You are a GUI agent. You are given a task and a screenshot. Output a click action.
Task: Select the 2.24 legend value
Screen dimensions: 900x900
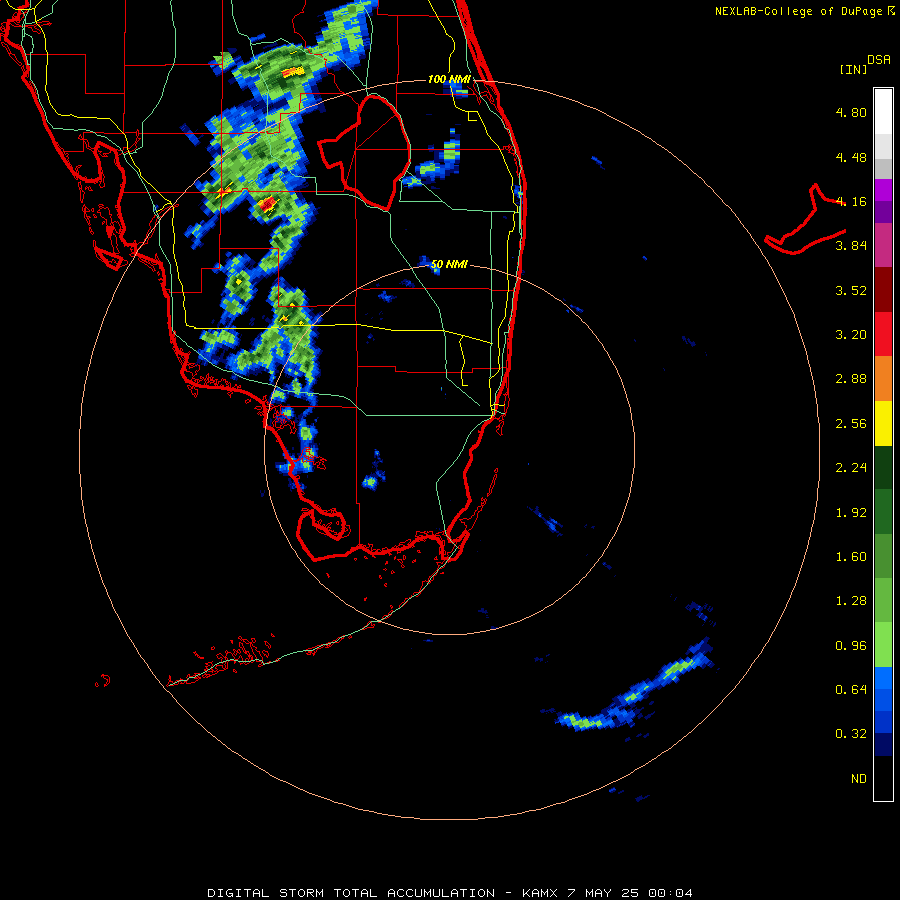point(851,468)
